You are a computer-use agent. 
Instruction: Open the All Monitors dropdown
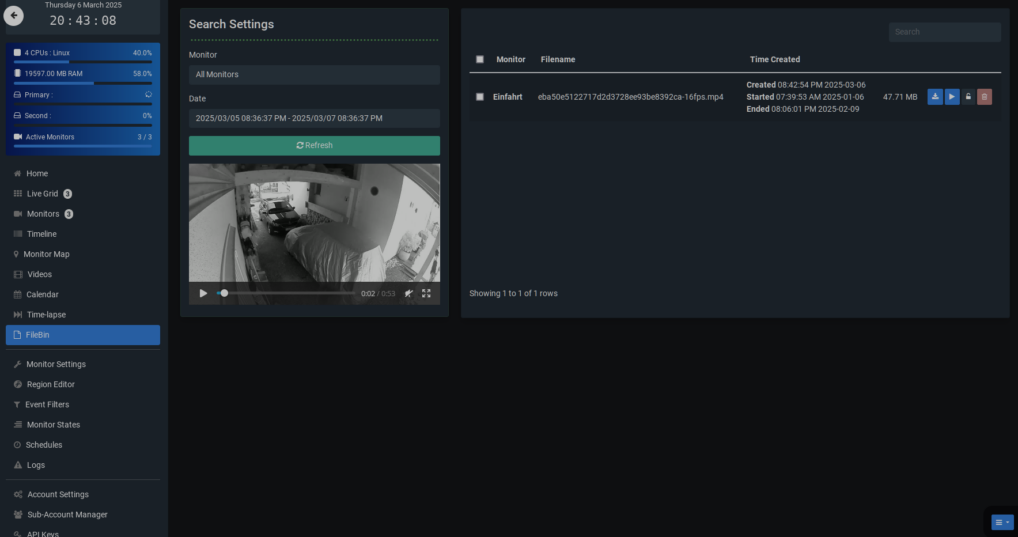click(x=314, y=75)
